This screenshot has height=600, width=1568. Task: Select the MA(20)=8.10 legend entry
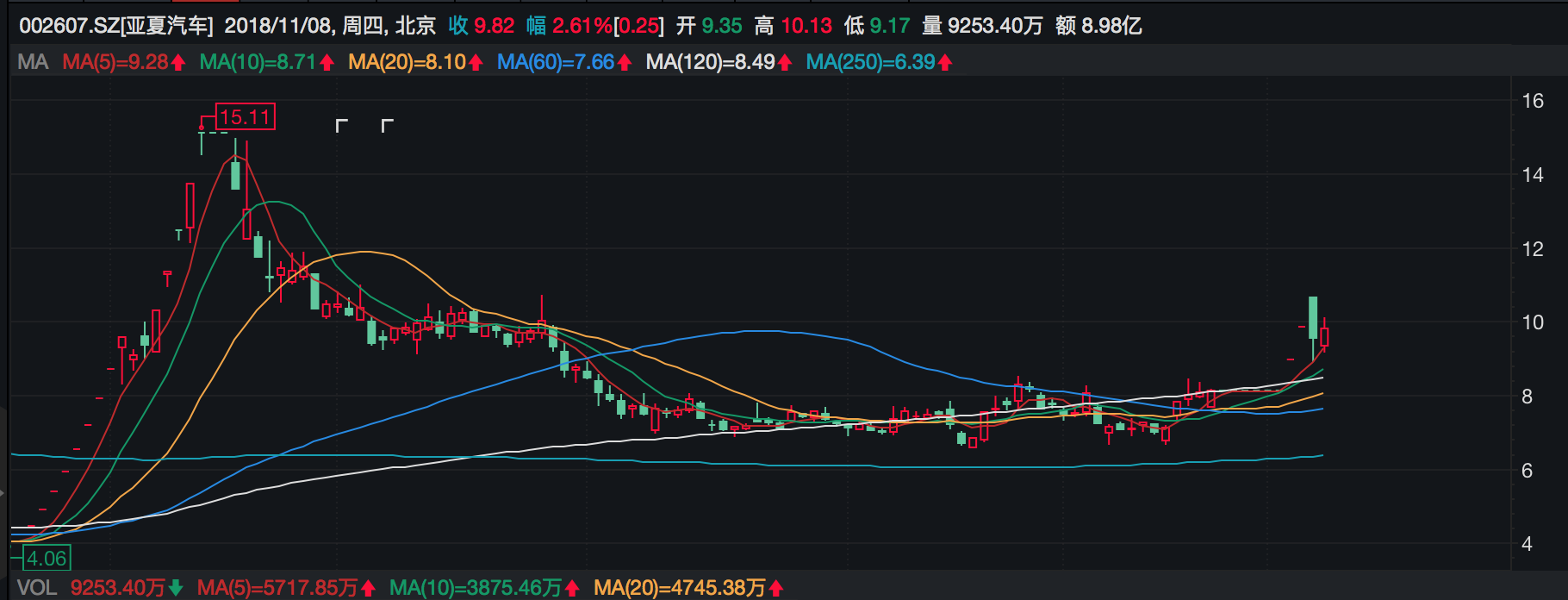pyautogui.click(x=408, y=62)
